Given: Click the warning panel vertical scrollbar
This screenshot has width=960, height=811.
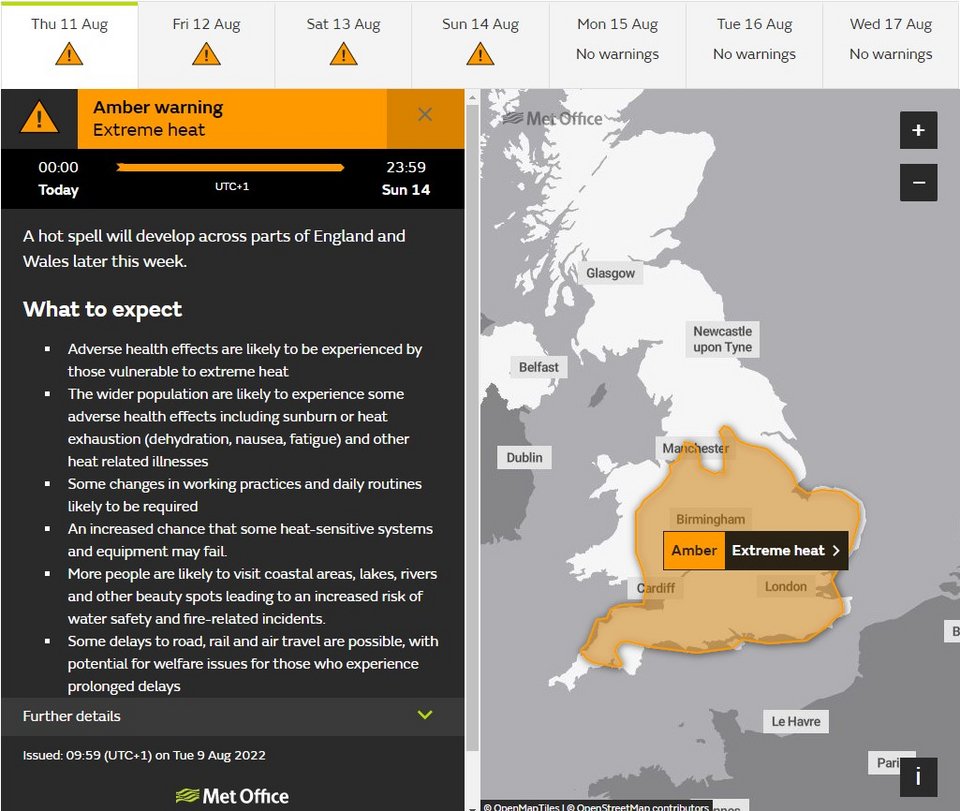Looking at the screenshot, I should click(472, 400).
